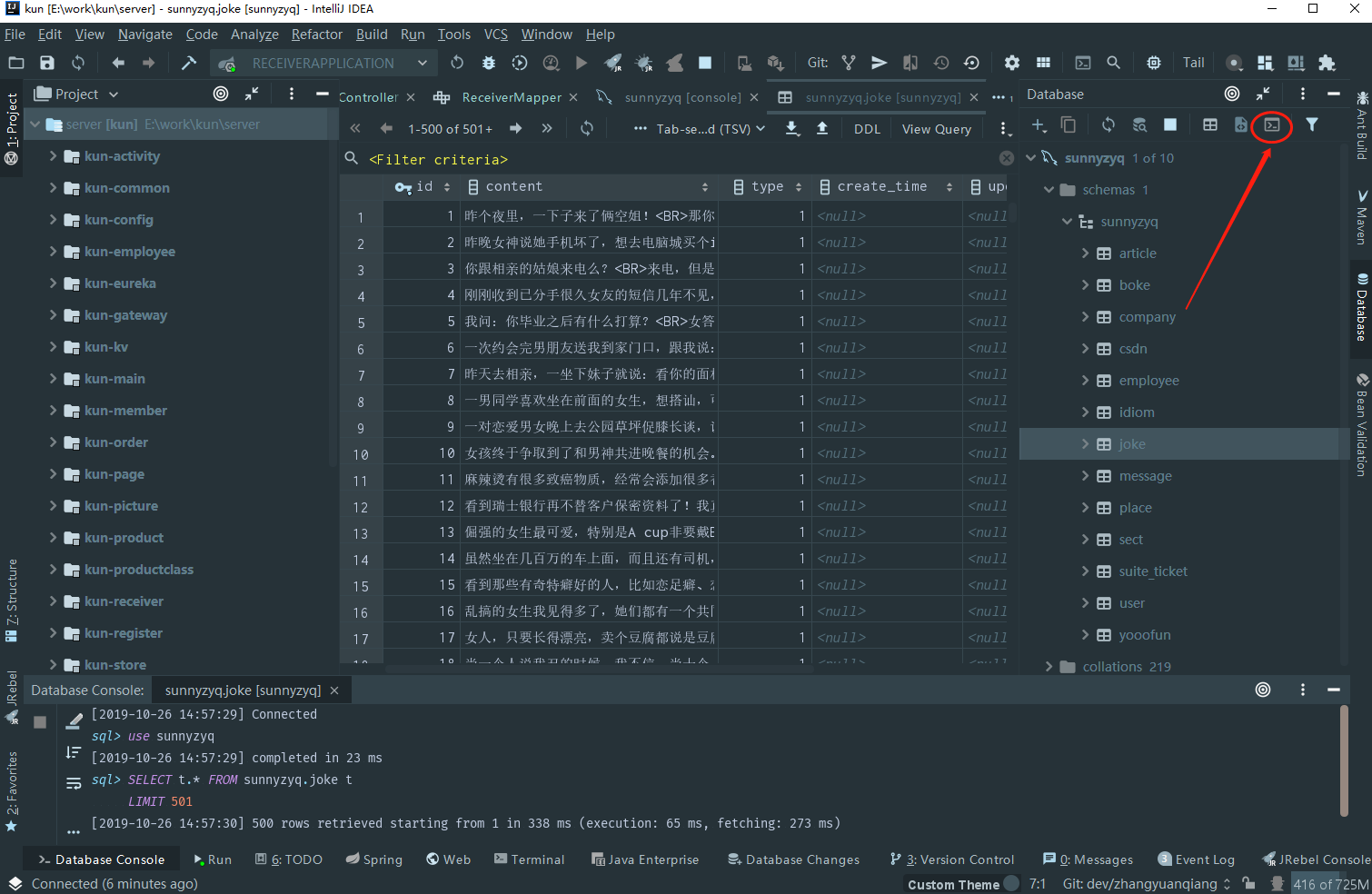Toggle the Ant Build tool window stripe
Screen dimensions: 1372x894
click(1361, 126)
